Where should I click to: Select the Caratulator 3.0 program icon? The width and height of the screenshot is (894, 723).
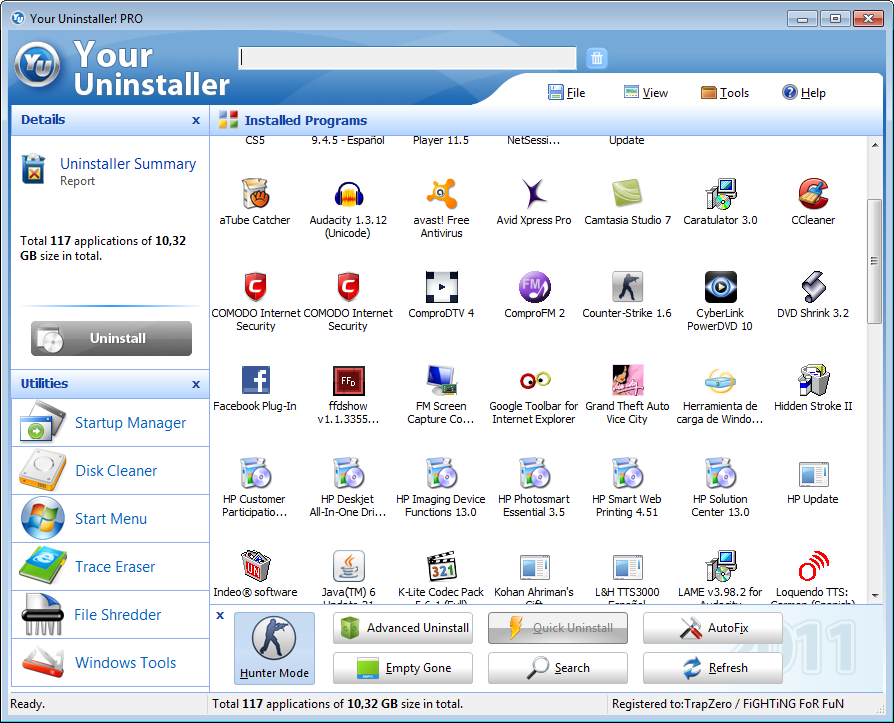pyautogui.click(x=720, y=193)
